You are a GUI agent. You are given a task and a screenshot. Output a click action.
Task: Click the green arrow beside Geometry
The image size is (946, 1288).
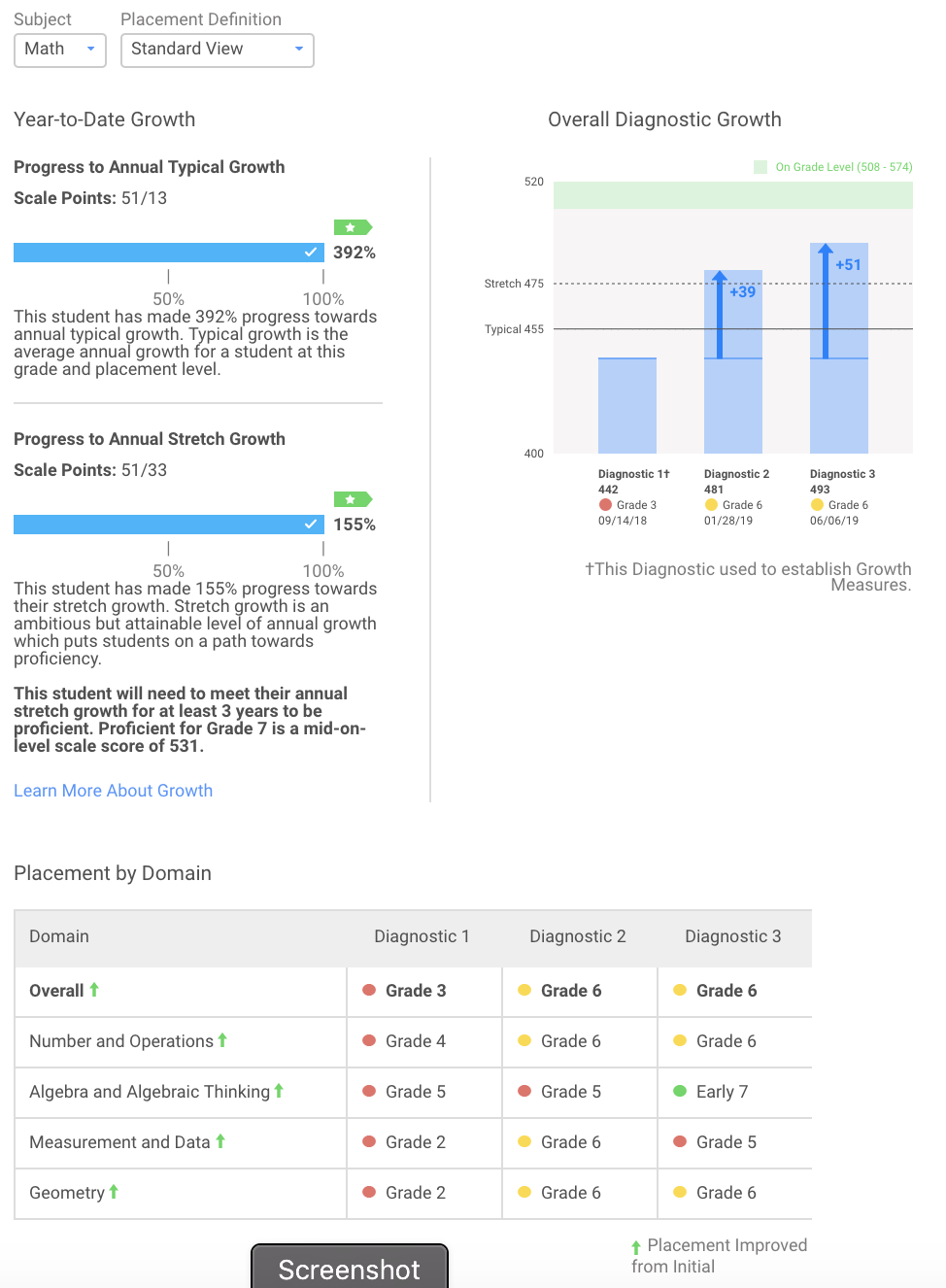(x=114, y=1192)
